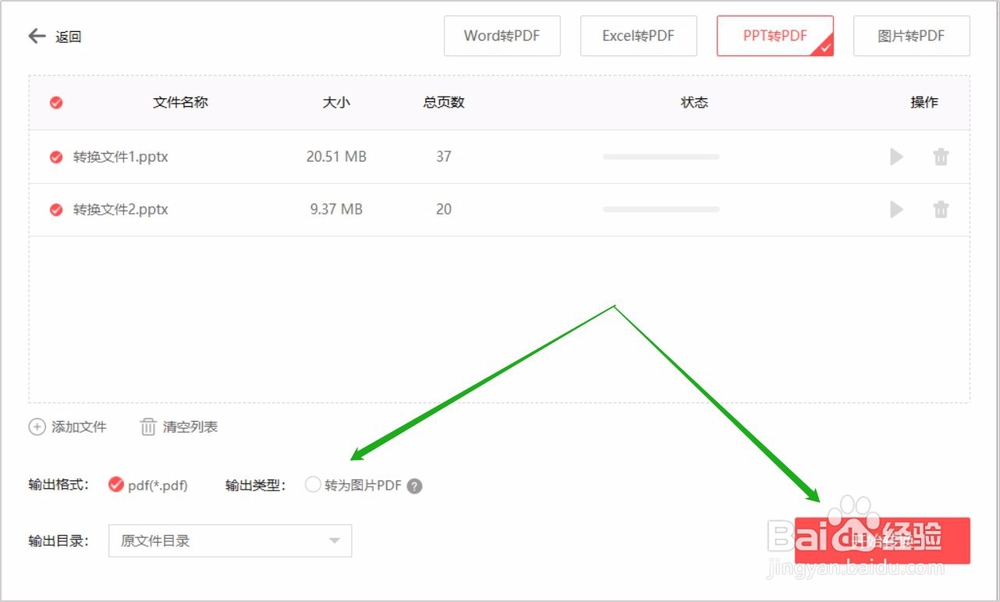Uncheck the checkbox for 转换文件1.pptx
1000x602 pixels.
click(56, 156)
